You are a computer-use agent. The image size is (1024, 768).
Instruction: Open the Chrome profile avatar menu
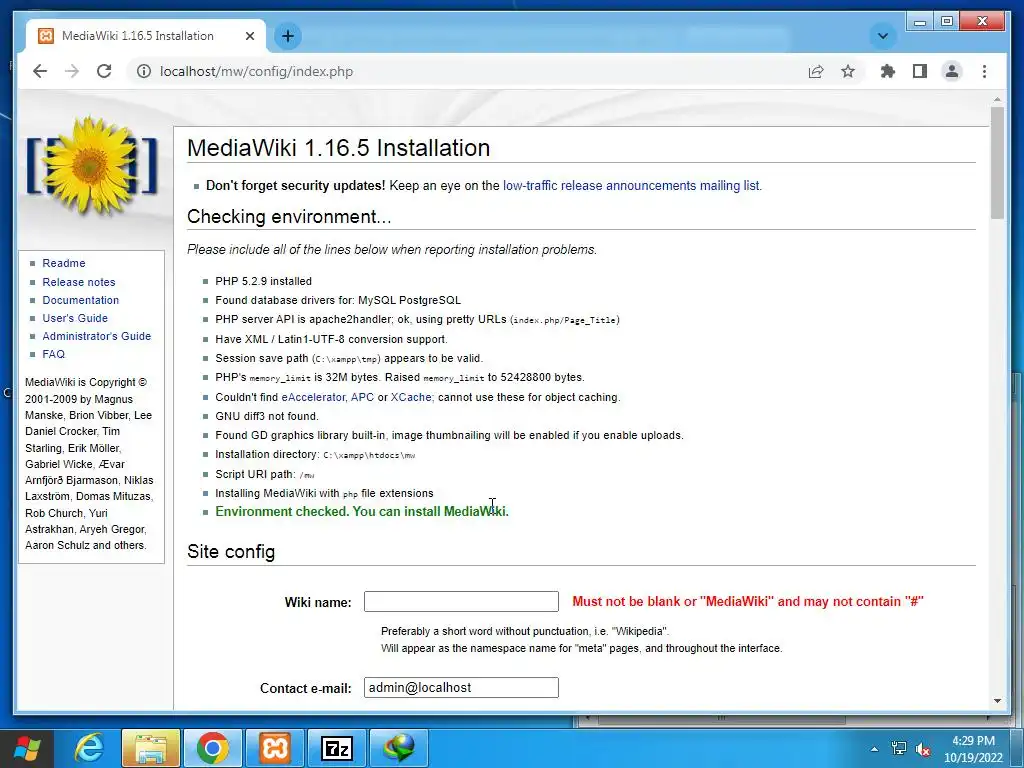[952, 71]
